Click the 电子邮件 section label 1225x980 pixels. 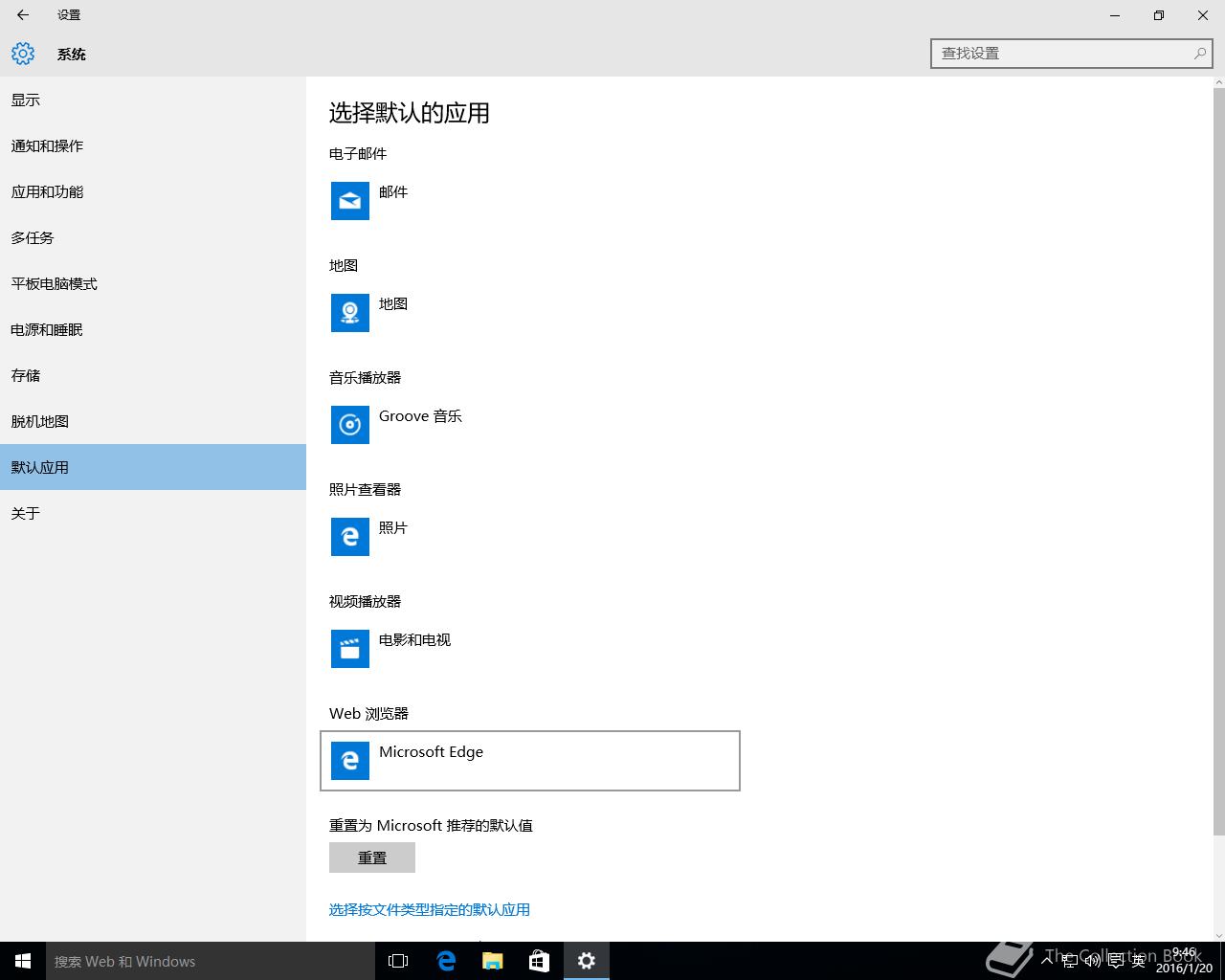tap(358, 153)
